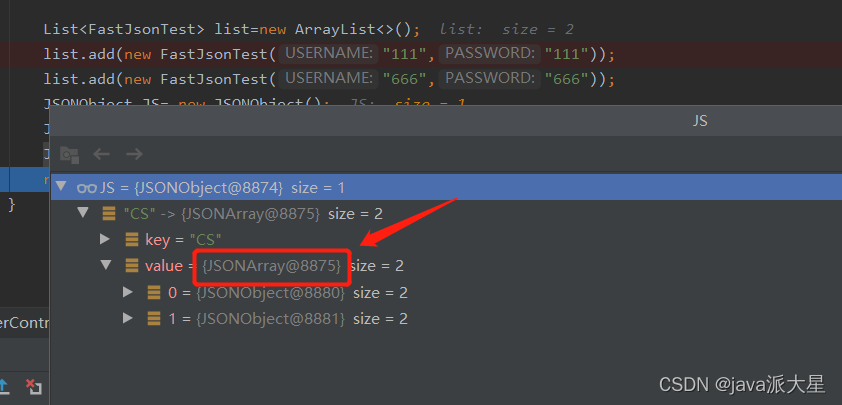Click the JS popup title bar
The height and width of the screenshot is (405, 842).
[x=446, y=121]
